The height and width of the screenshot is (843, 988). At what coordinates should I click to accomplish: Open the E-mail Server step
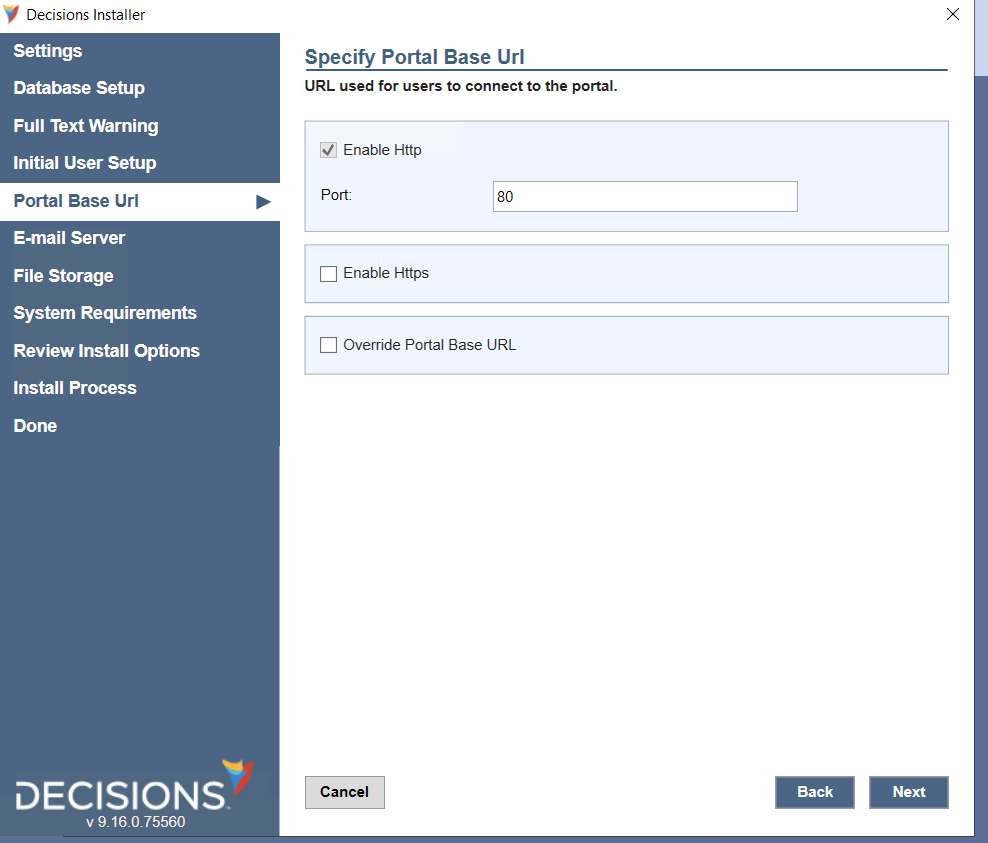[70, 238]
